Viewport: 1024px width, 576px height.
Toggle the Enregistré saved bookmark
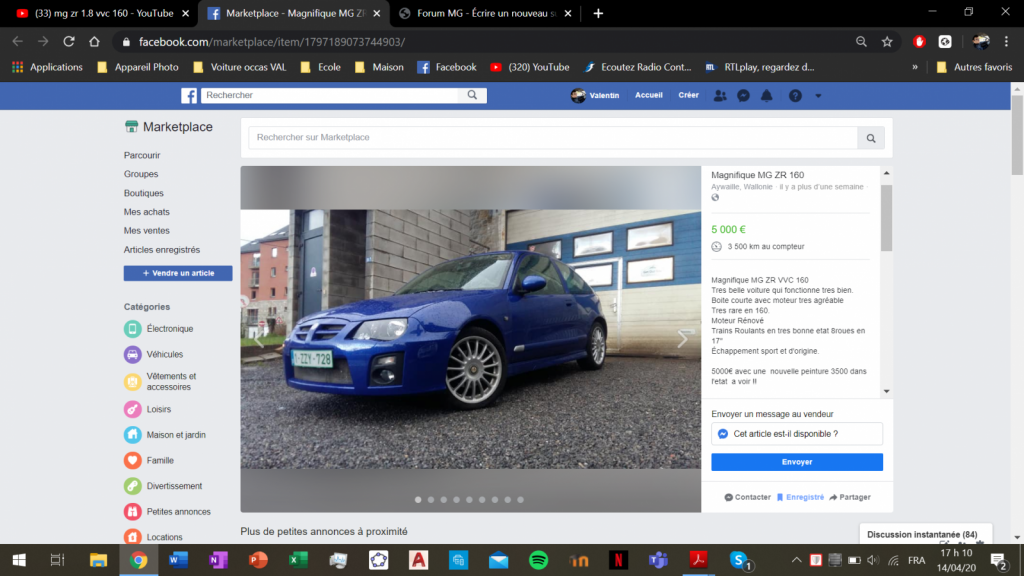[800, 497]
